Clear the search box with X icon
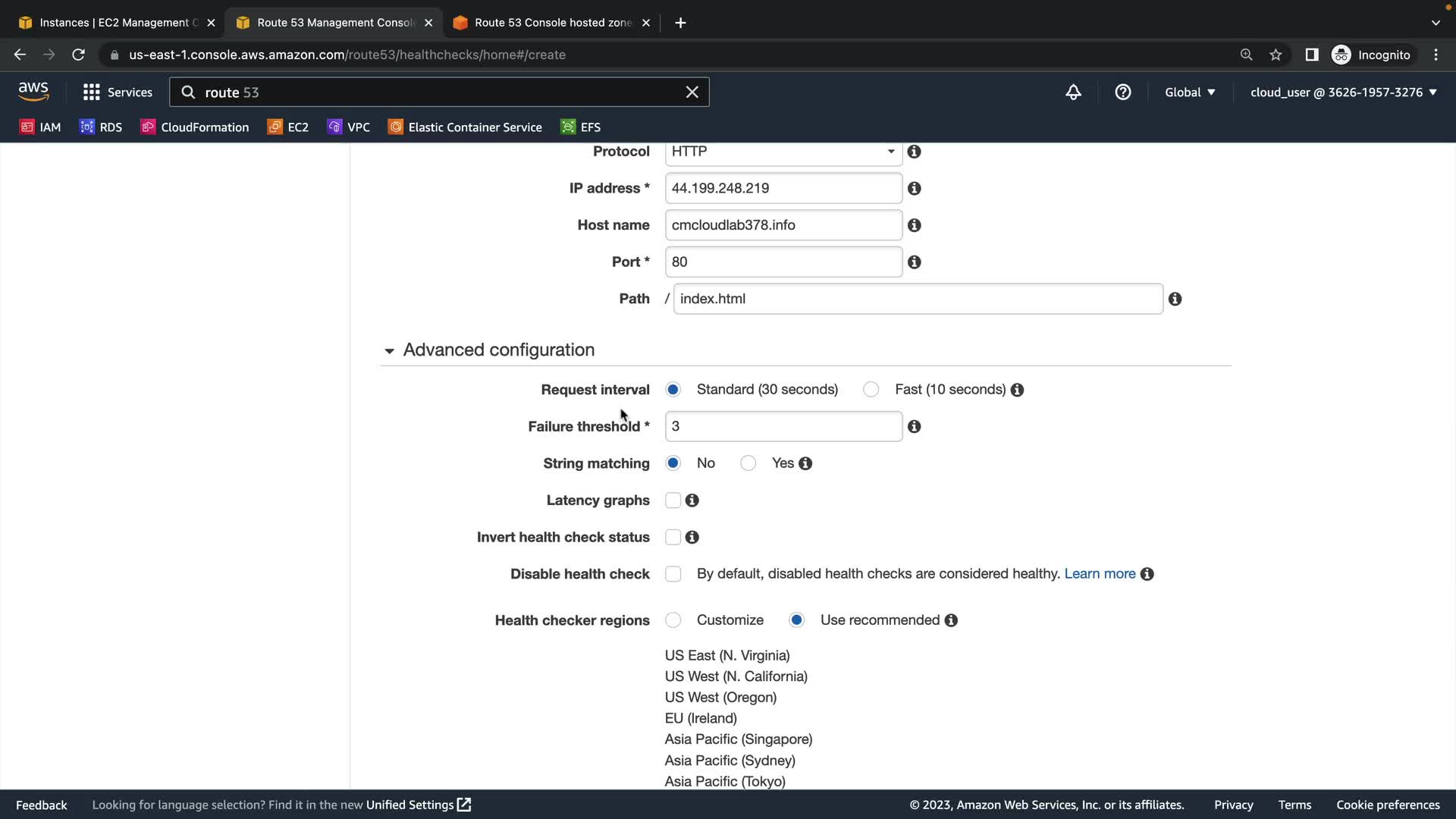The width and height of the screenshot is (1456, 819). 692,93
